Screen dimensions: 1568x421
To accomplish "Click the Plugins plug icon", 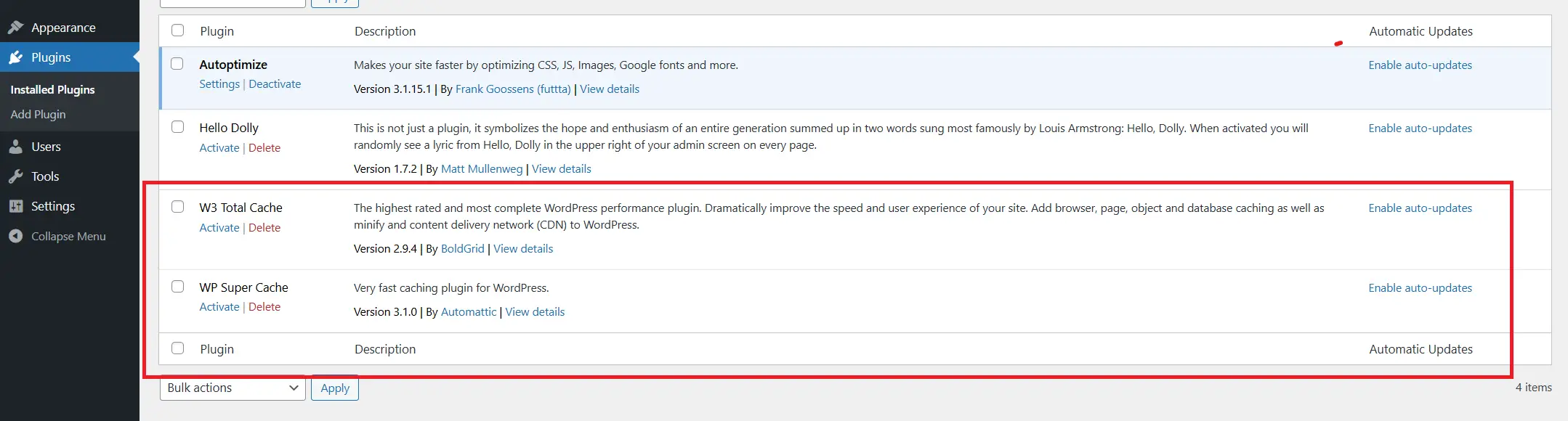I will tap(15, 57).
